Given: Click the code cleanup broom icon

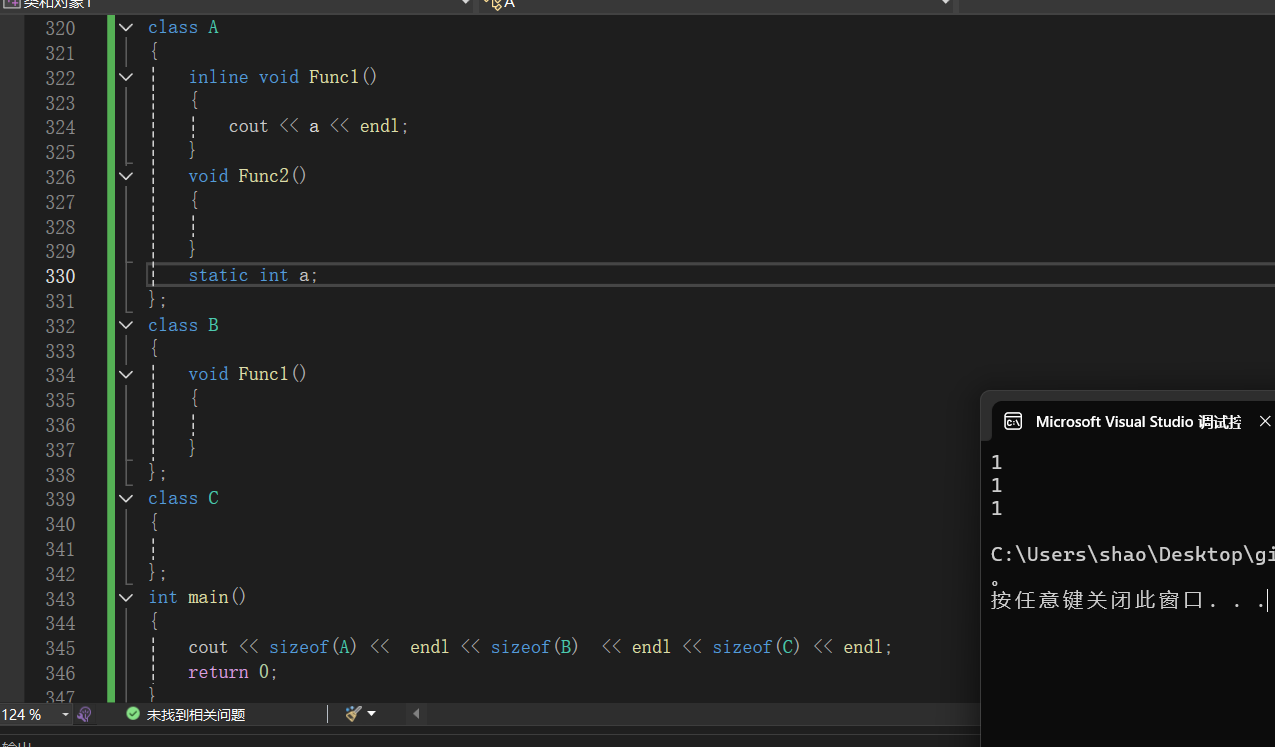Looking at the screenshot, I should coord(353,714).
